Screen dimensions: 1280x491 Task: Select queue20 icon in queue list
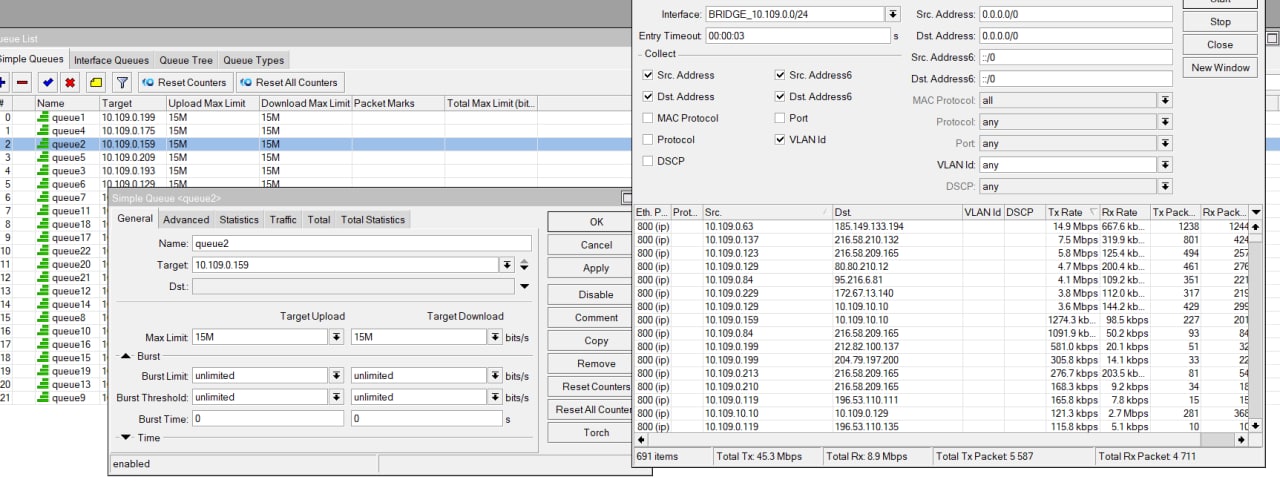click(43, 265)
